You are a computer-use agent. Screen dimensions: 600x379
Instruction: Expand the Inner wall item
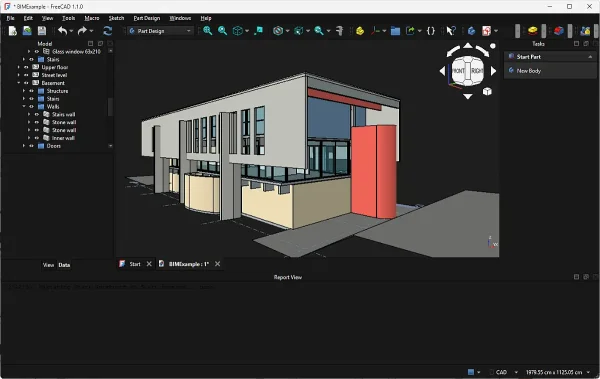click(29, 138)
